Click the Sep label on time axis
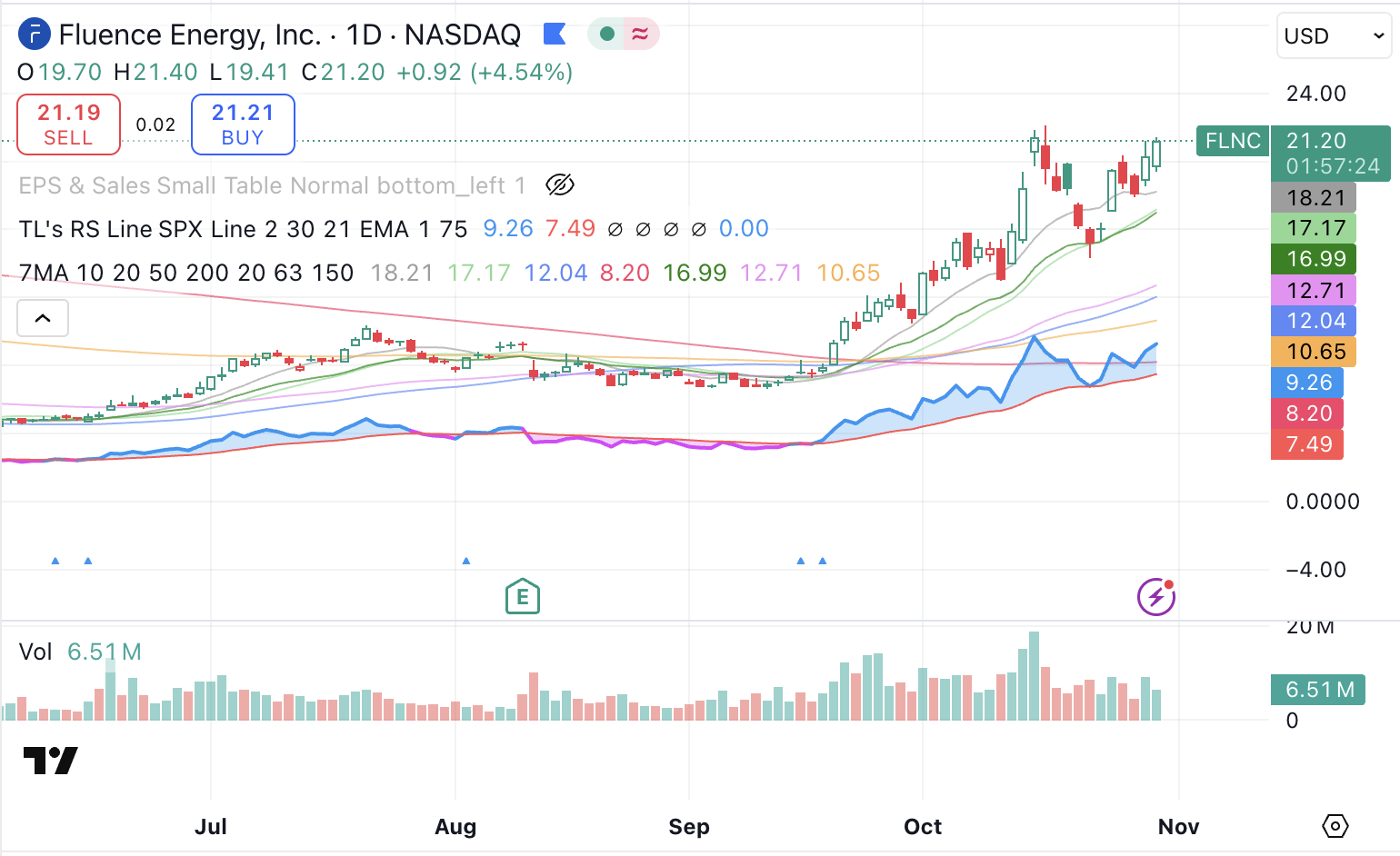This screenshot has height=856, width=1400. pos(689,827)
